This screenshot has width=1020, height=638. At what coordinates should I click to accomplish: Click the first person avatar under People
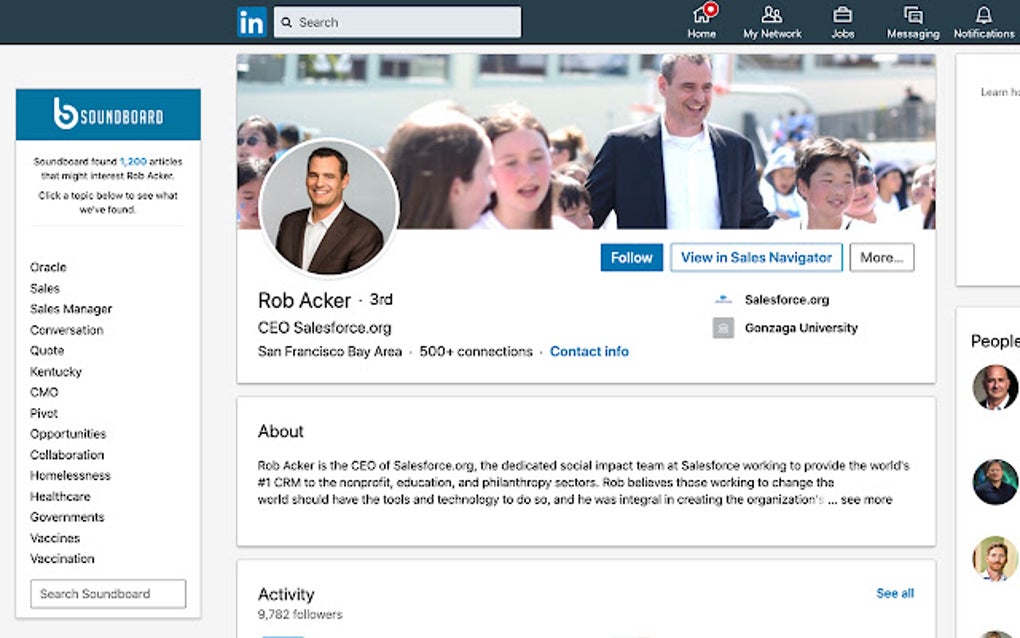[995, 387]
